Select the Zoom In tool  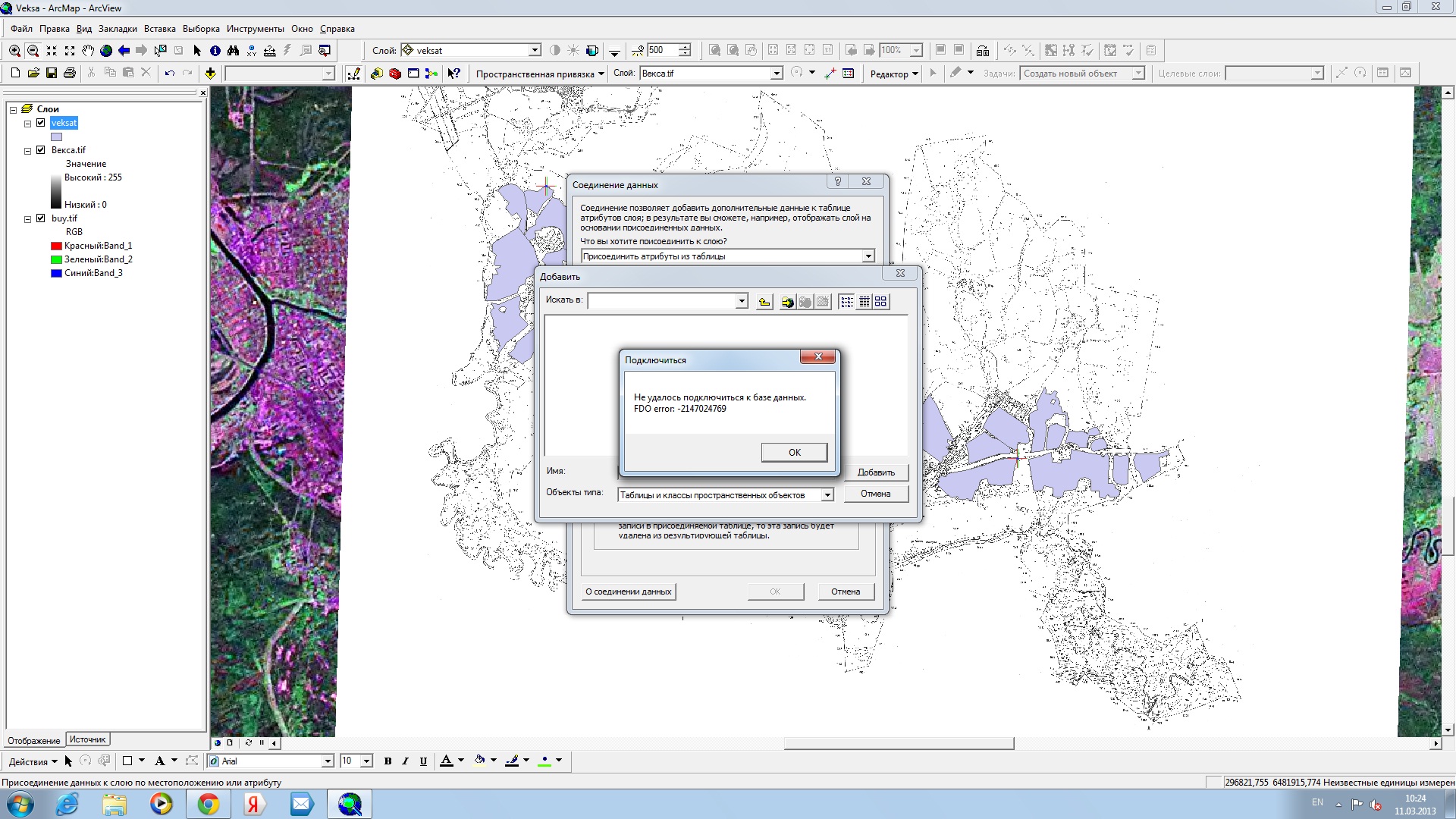tap(14, 51)
